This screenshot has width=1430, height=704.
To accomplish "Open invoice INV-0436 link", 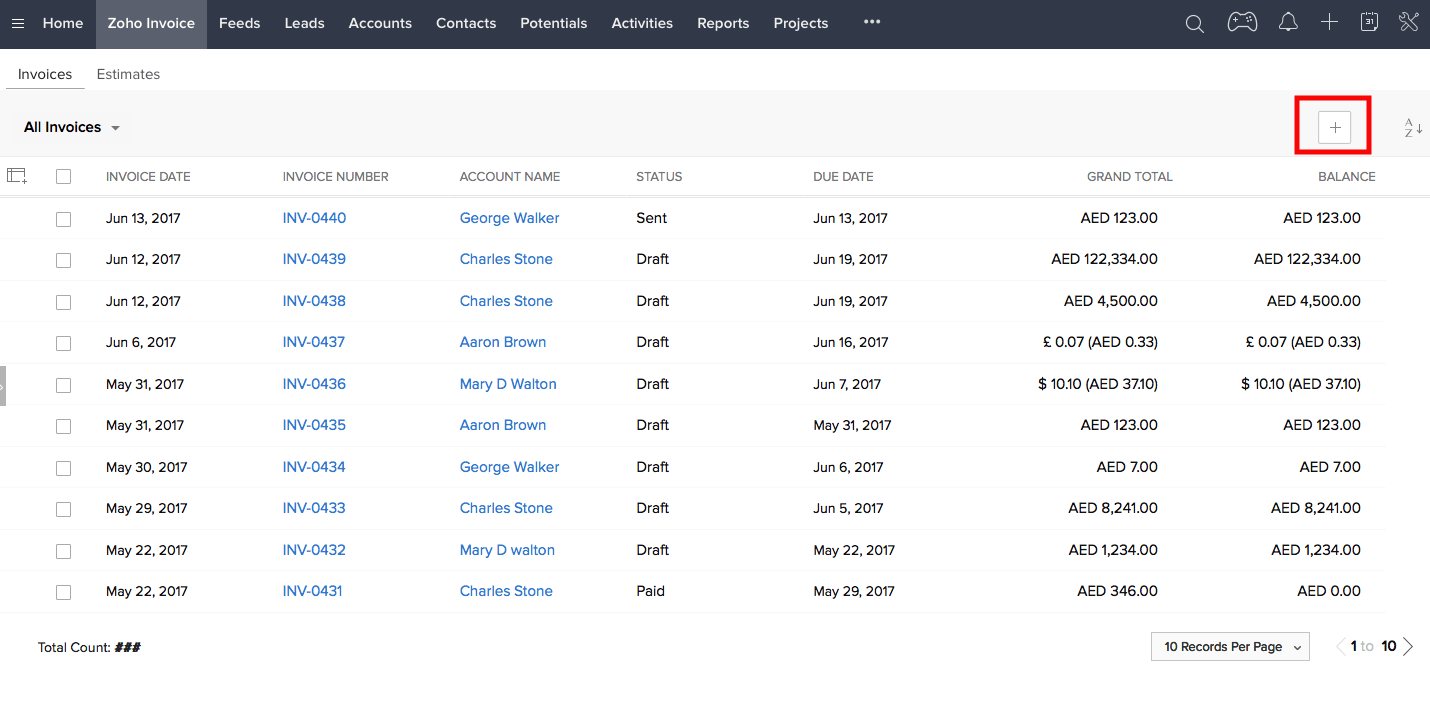I will pos(314,384).
